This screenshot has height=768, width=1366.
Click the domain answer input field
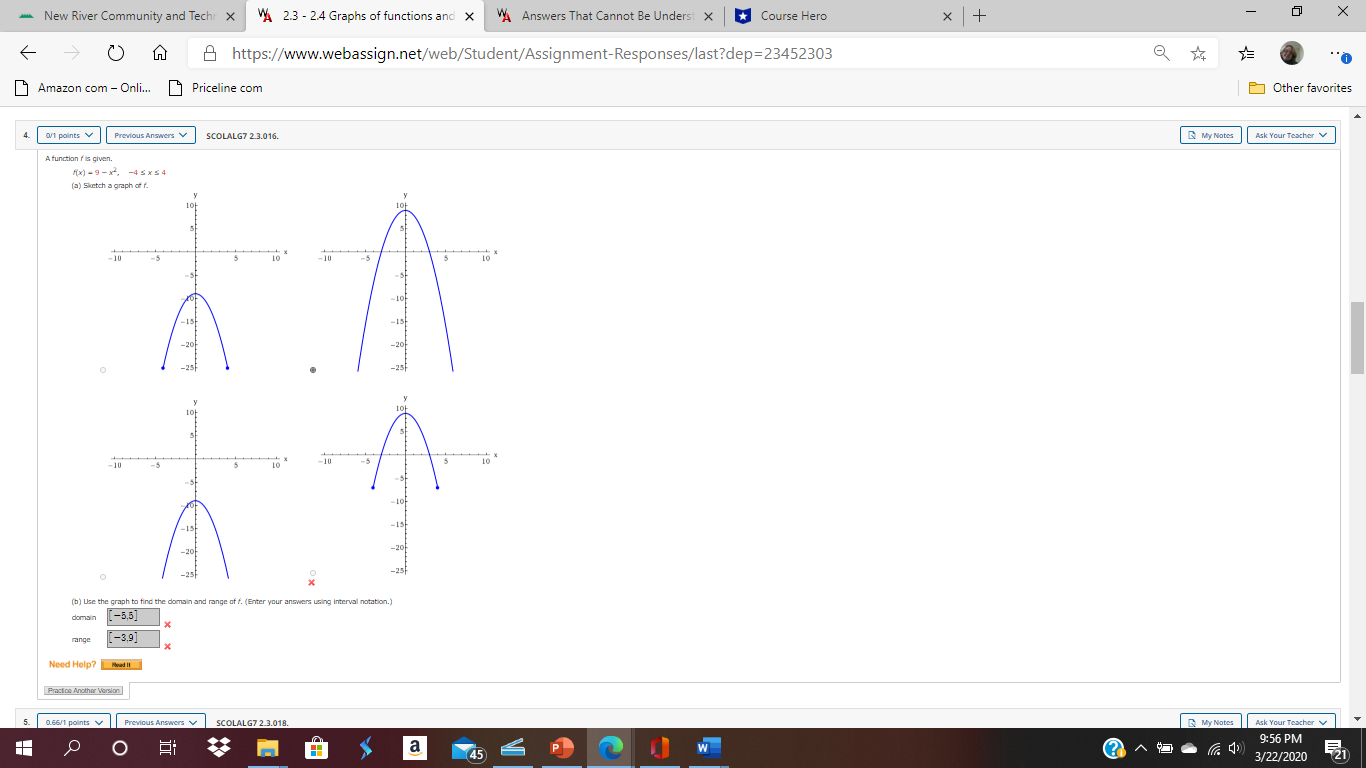point(133,616)
